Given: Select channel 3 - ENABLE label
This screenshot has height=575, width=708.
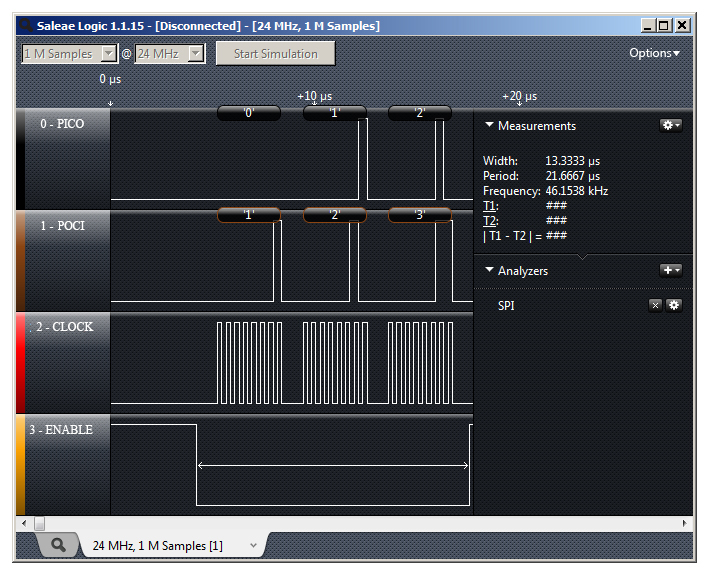Looking at the screenshot, I should pos(61,430).
